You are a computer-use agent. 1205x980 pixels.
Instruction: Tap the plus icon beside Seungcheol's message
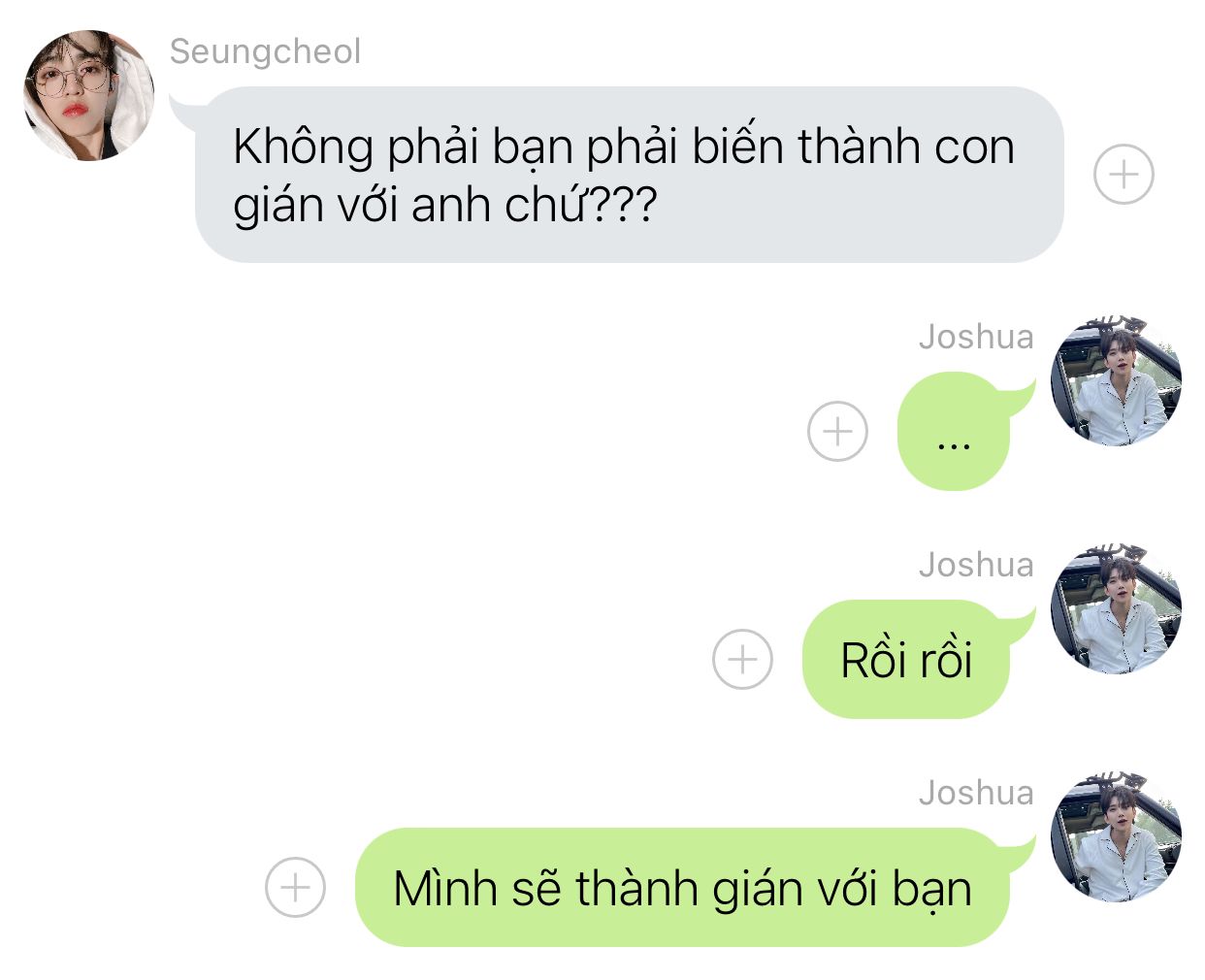pyautogui.click(x=1124, y=175)
